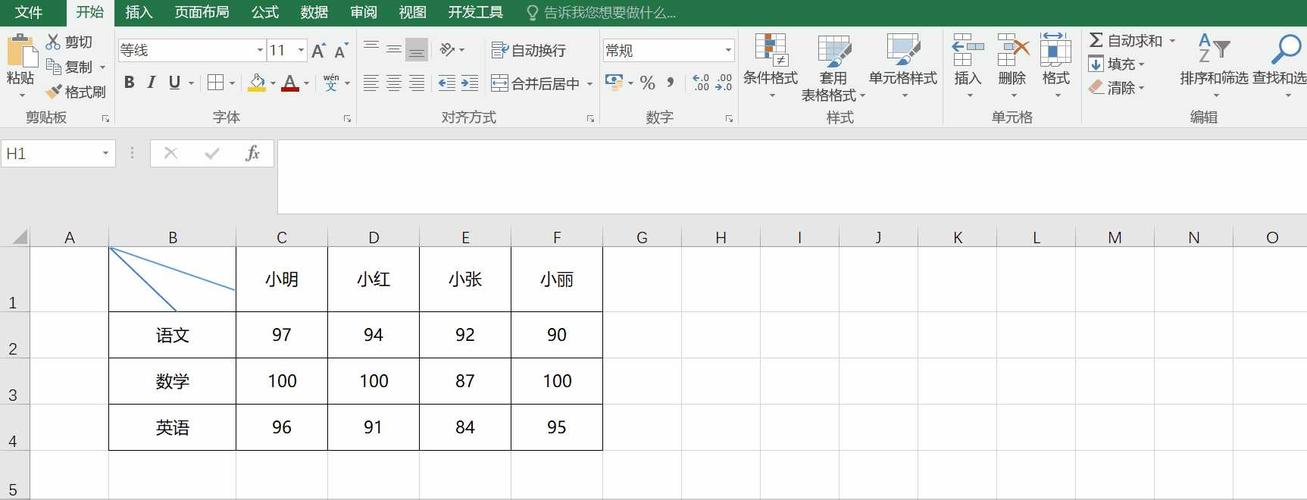Viewport: 1307px width, 500px height.
Task: Apply the red font color A
Action: pos(290,83)
